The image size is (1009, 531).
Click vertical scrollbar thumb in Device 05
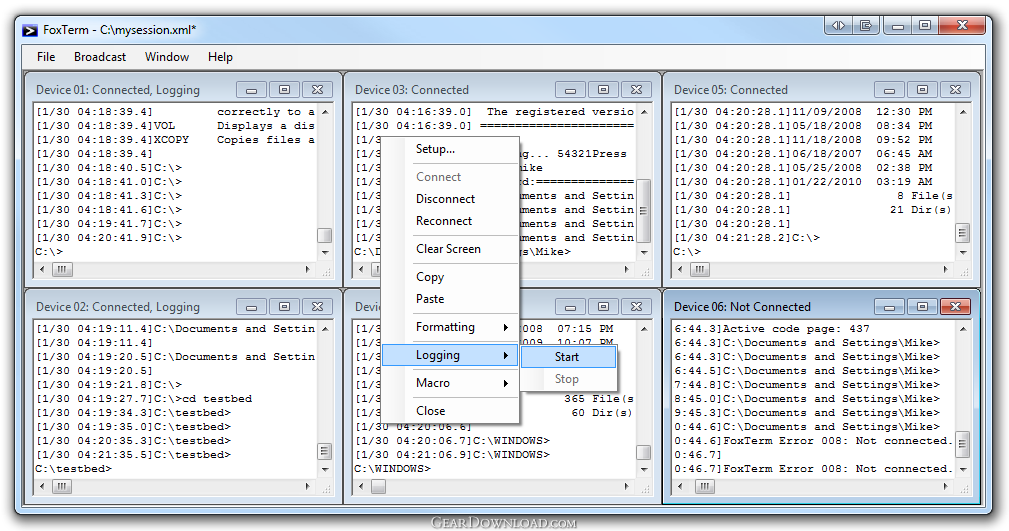(963, 232)
